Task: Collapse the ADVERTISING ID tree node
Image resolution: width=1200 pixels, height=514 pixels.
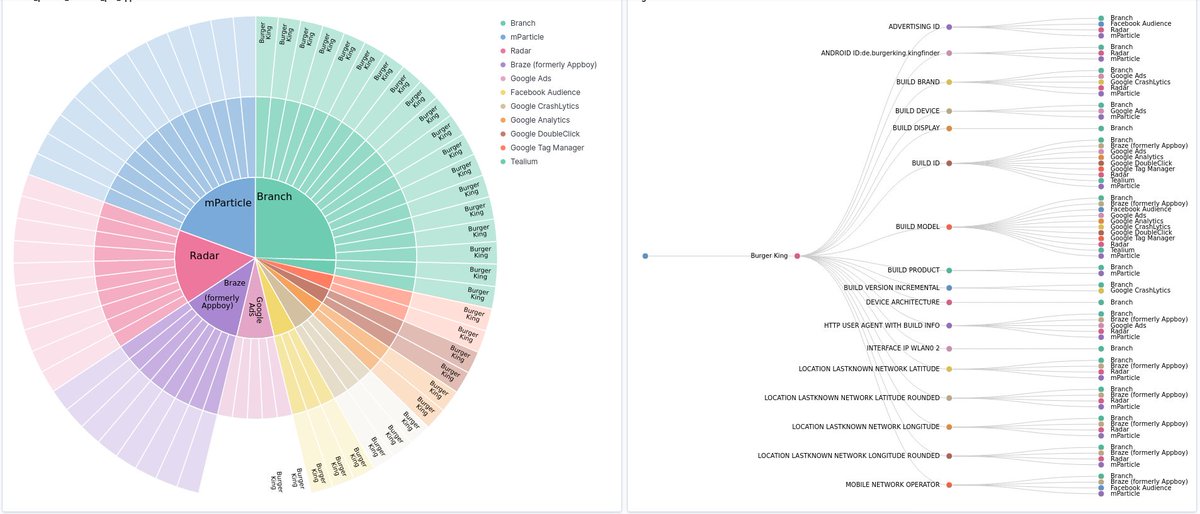Action: pos(949,27)
